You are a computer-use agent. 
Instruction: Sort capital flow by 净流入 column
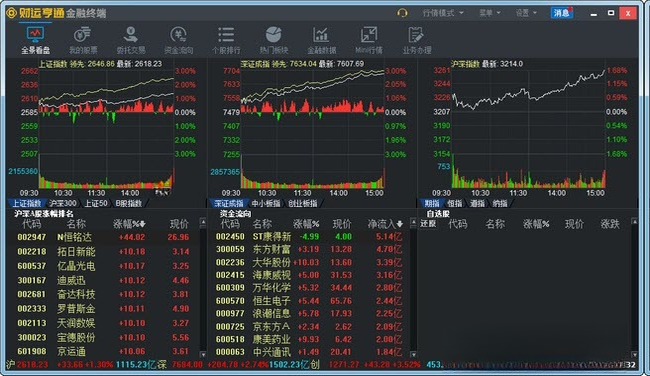[x=385, y=224]
